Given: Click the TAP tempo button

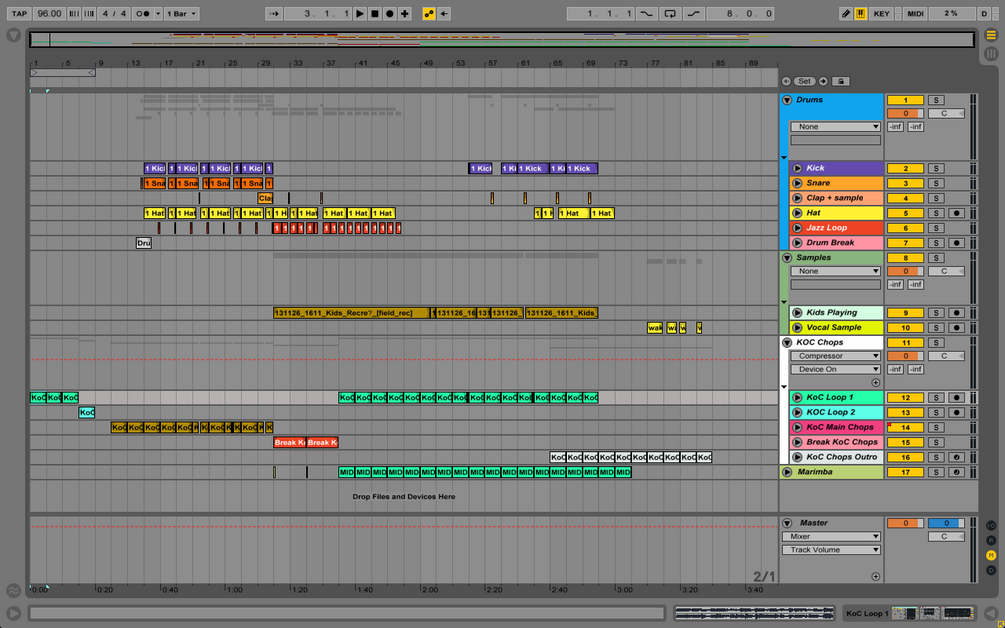Looking at the screenshot, I should [19, 13].
